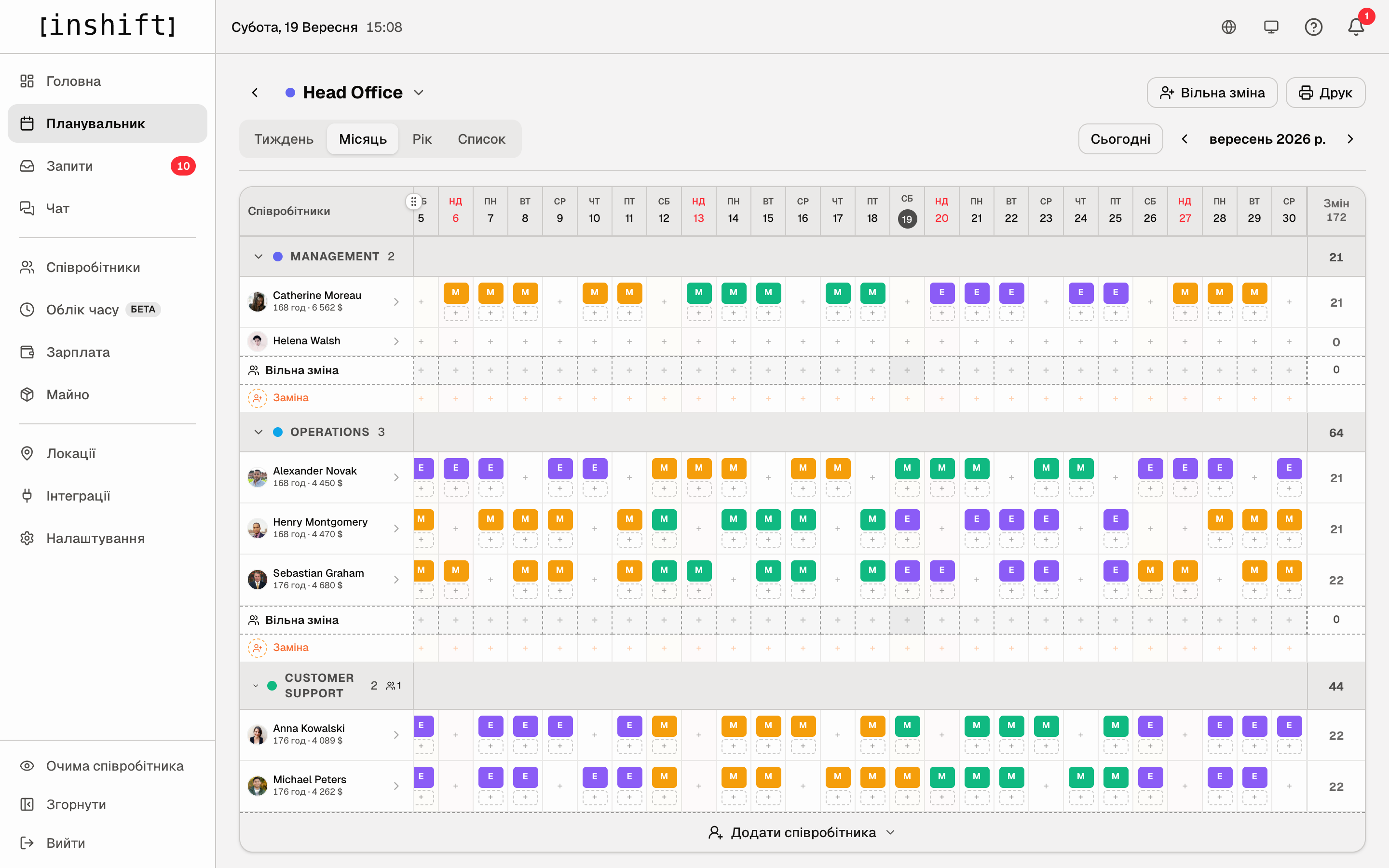
Task: Go to previous month arrow
Action: tap(1185, 139)
